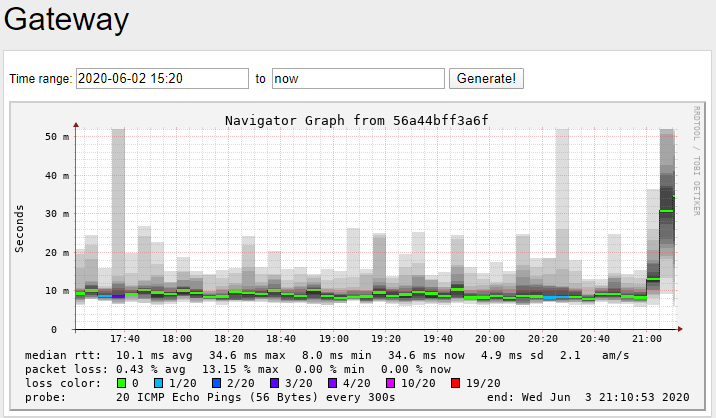
Task: Click the 8.0 ms min value
Action: coord(337,355)
